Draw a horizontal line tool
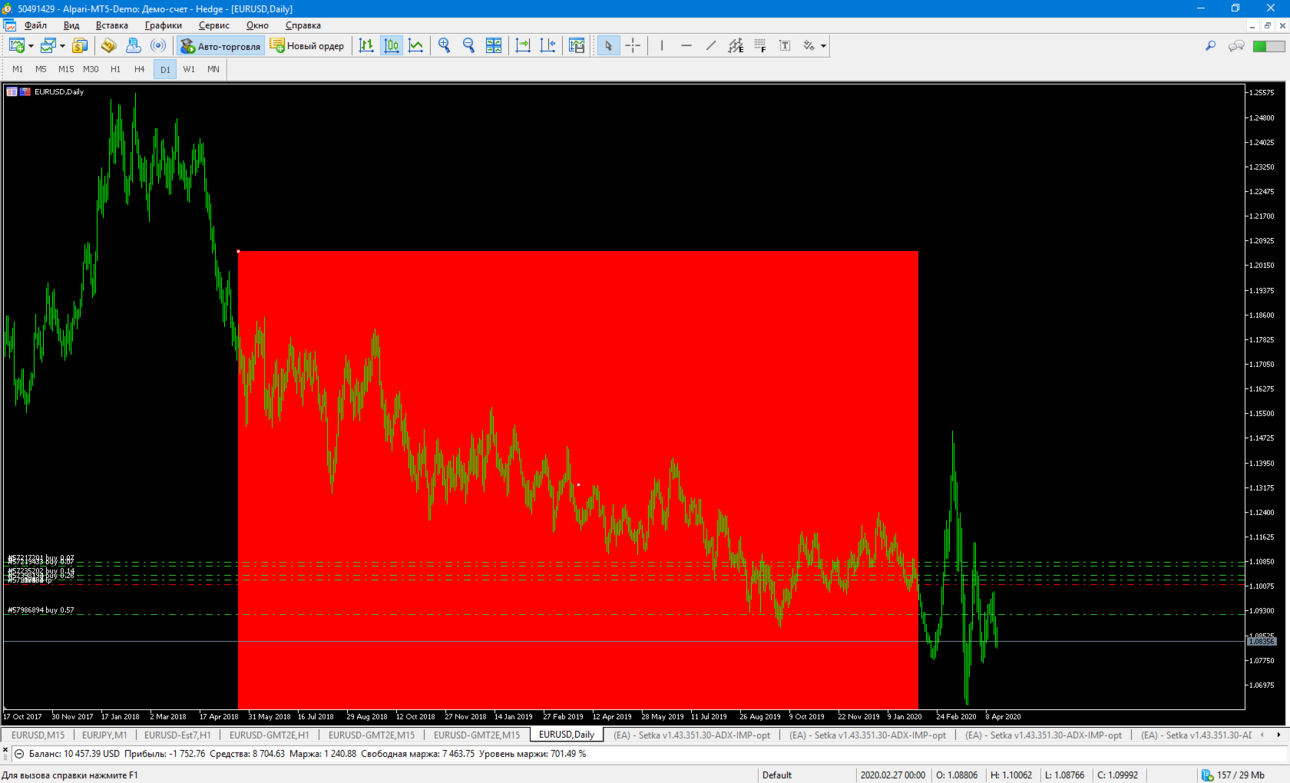The height and width of the screenshot is (783, 1290). (686, 46)
